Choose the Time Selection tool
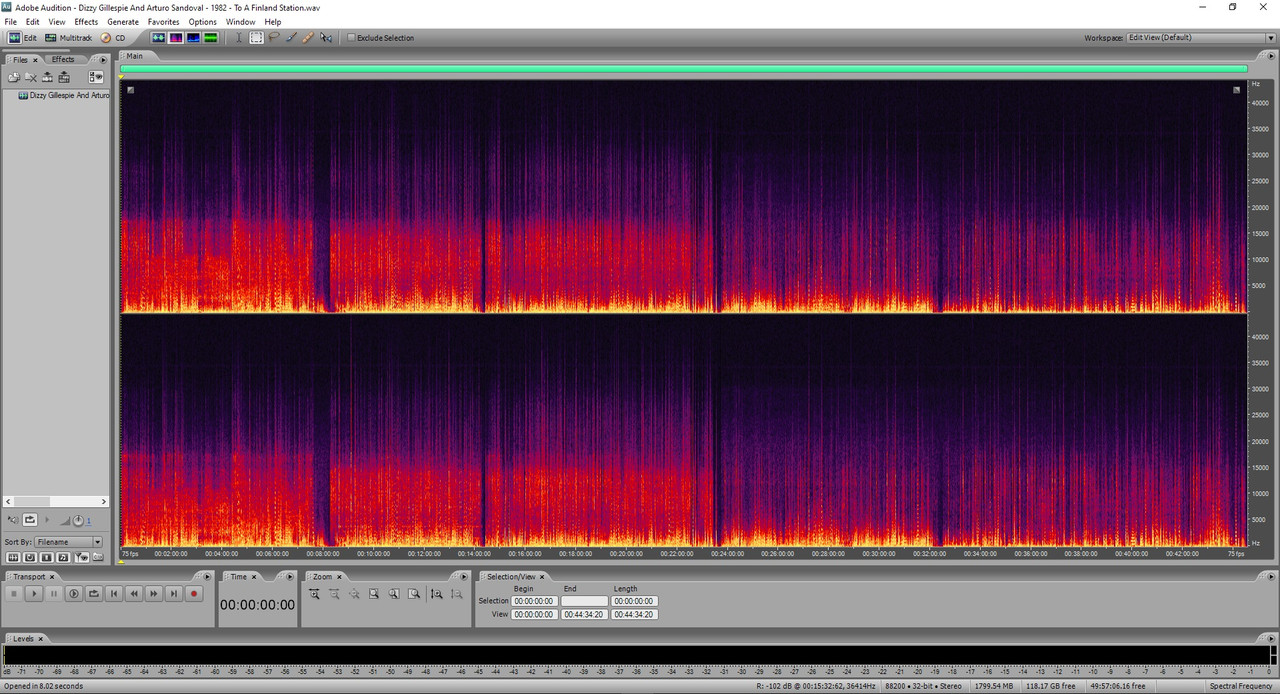The image size is (1280, 694). pos(239,38)
